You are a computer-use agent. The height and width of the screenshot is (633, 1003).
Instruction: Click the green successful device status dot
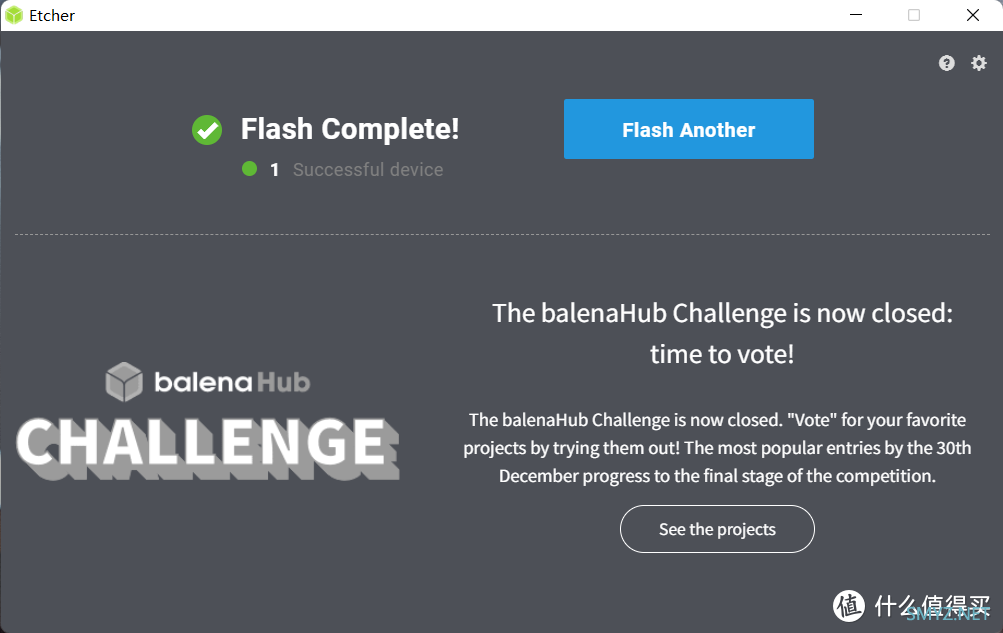(249, 169)
